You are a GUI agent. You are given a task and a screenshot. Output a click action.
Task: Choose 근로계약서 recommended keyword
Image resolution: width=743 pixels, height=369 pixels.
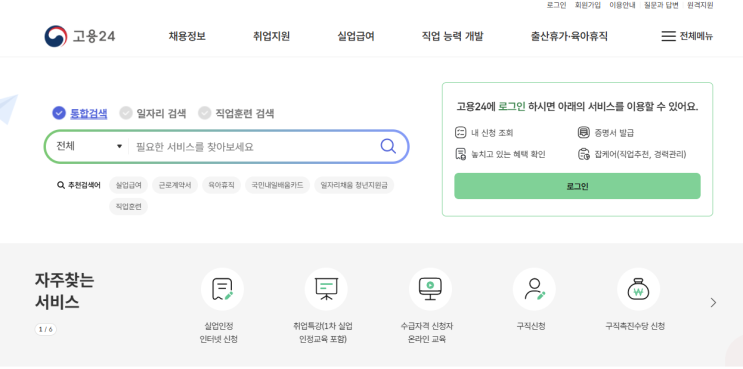click(175, 185)
